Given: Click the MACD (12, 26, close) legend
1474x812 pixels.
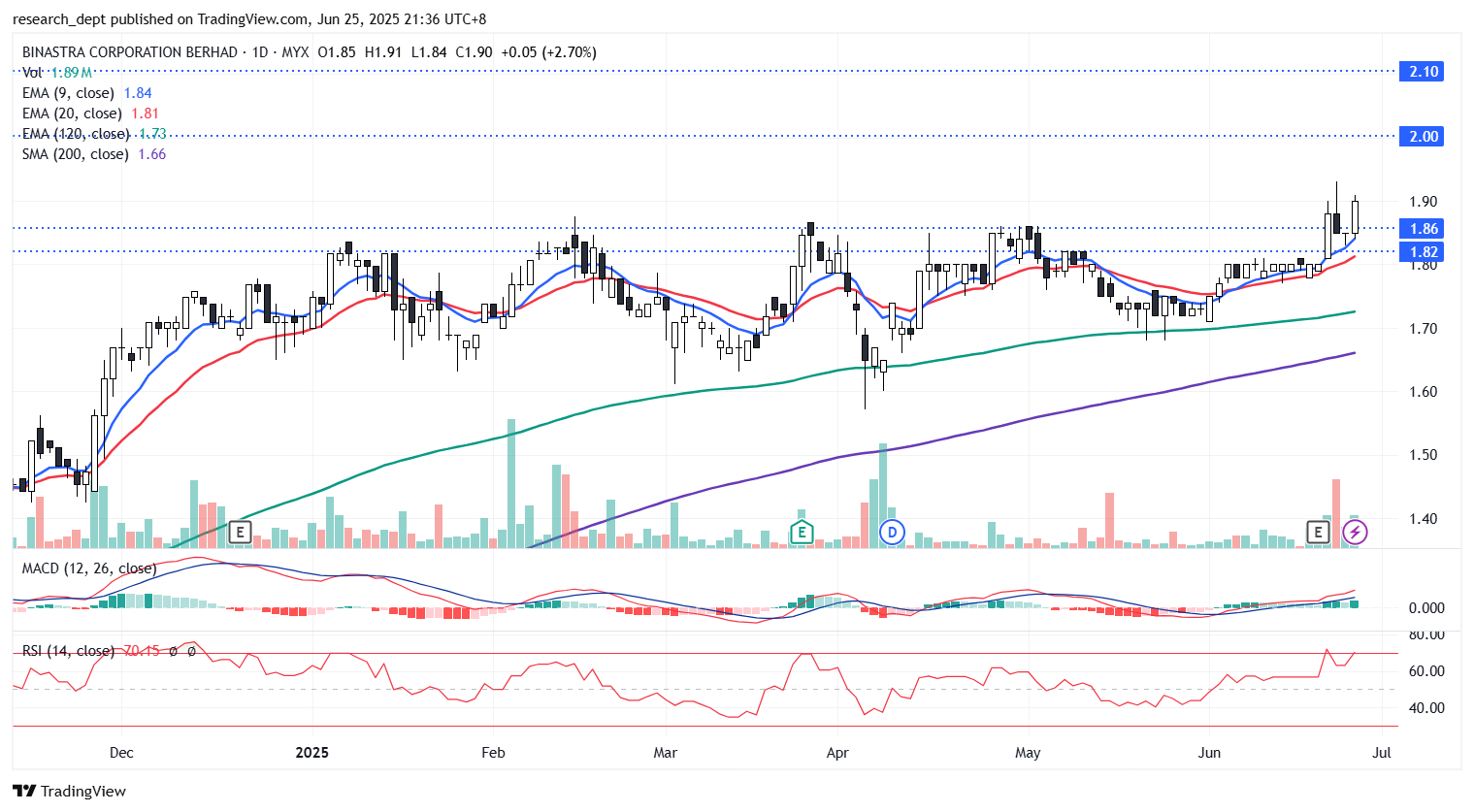Looking at the screenshot, I should (88, 568).
